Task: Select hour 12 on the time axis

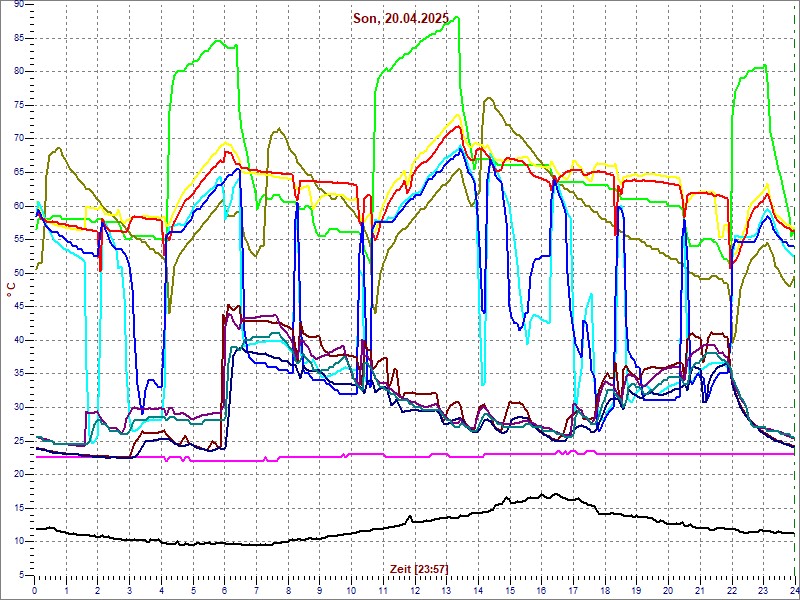Action: point(414,590)
